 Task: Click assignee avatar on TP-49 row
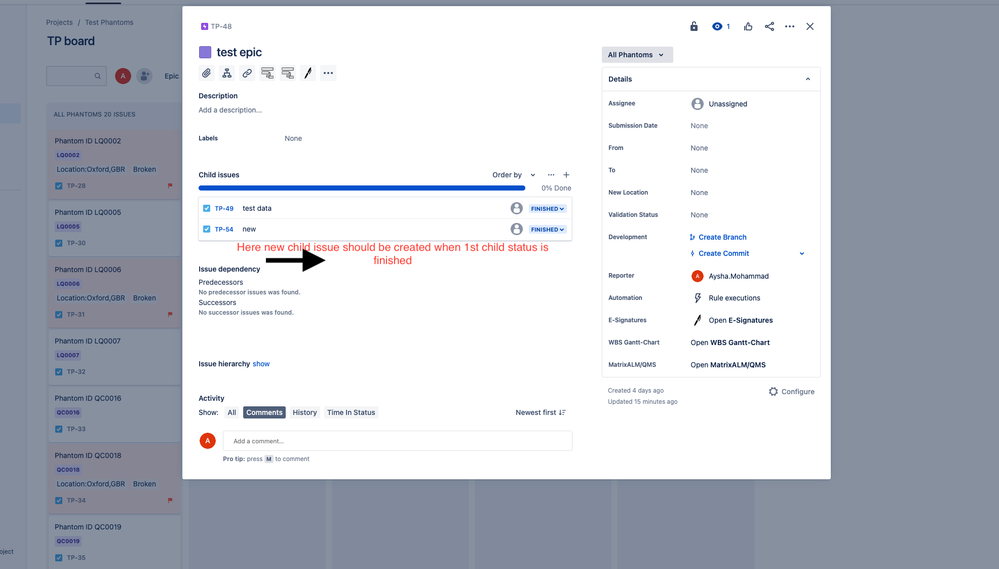point(517,208)
